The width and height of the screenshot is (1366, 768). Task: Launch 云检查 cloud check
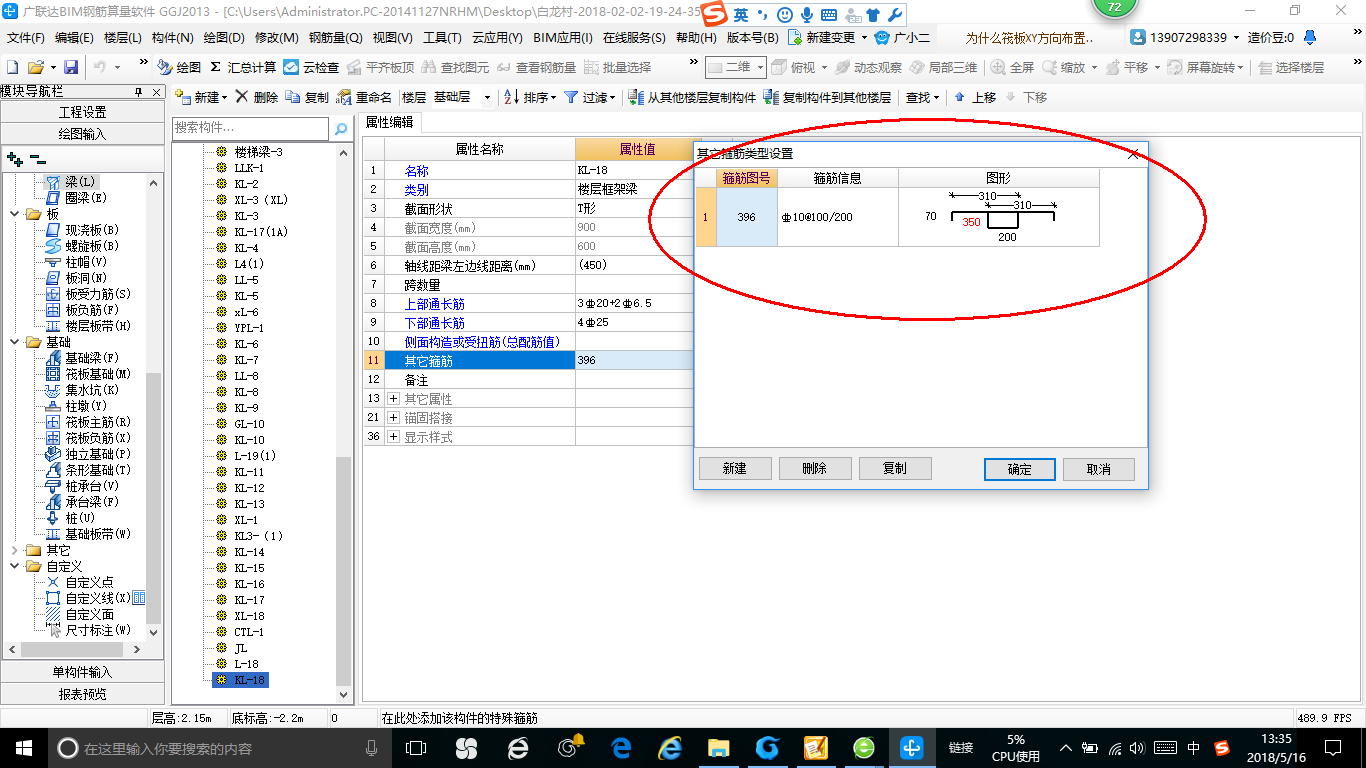point(311,67)
